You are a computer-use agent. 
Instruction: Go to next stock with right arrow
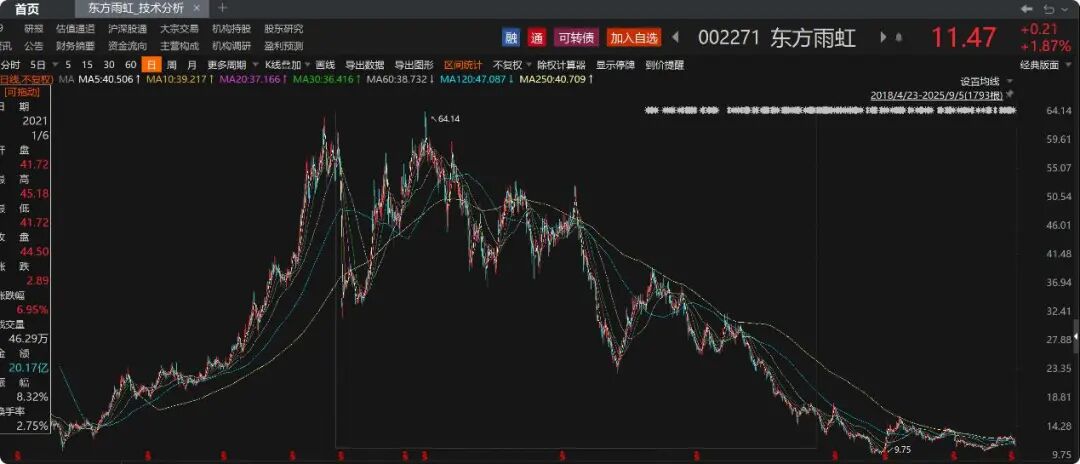883,38
